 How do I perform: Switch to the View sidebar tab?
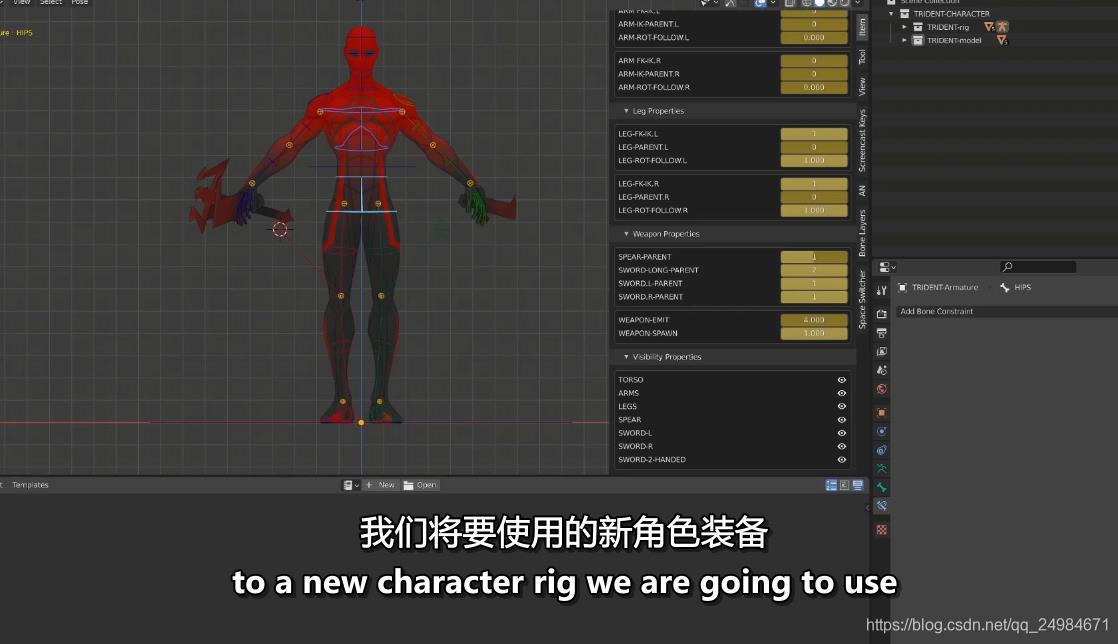(x=862, y=87)
